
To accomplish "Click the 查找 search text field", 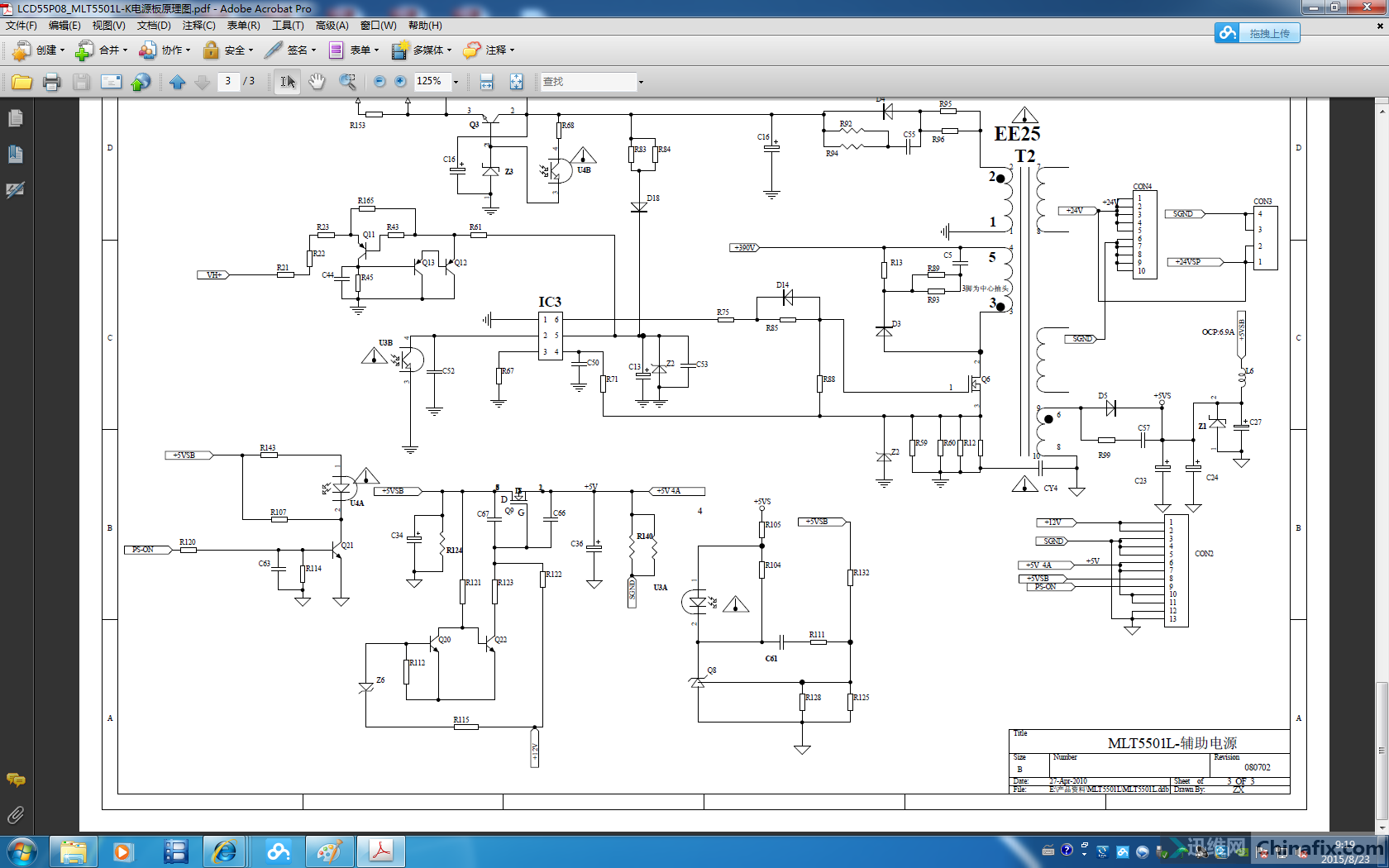I will [588, 82].
